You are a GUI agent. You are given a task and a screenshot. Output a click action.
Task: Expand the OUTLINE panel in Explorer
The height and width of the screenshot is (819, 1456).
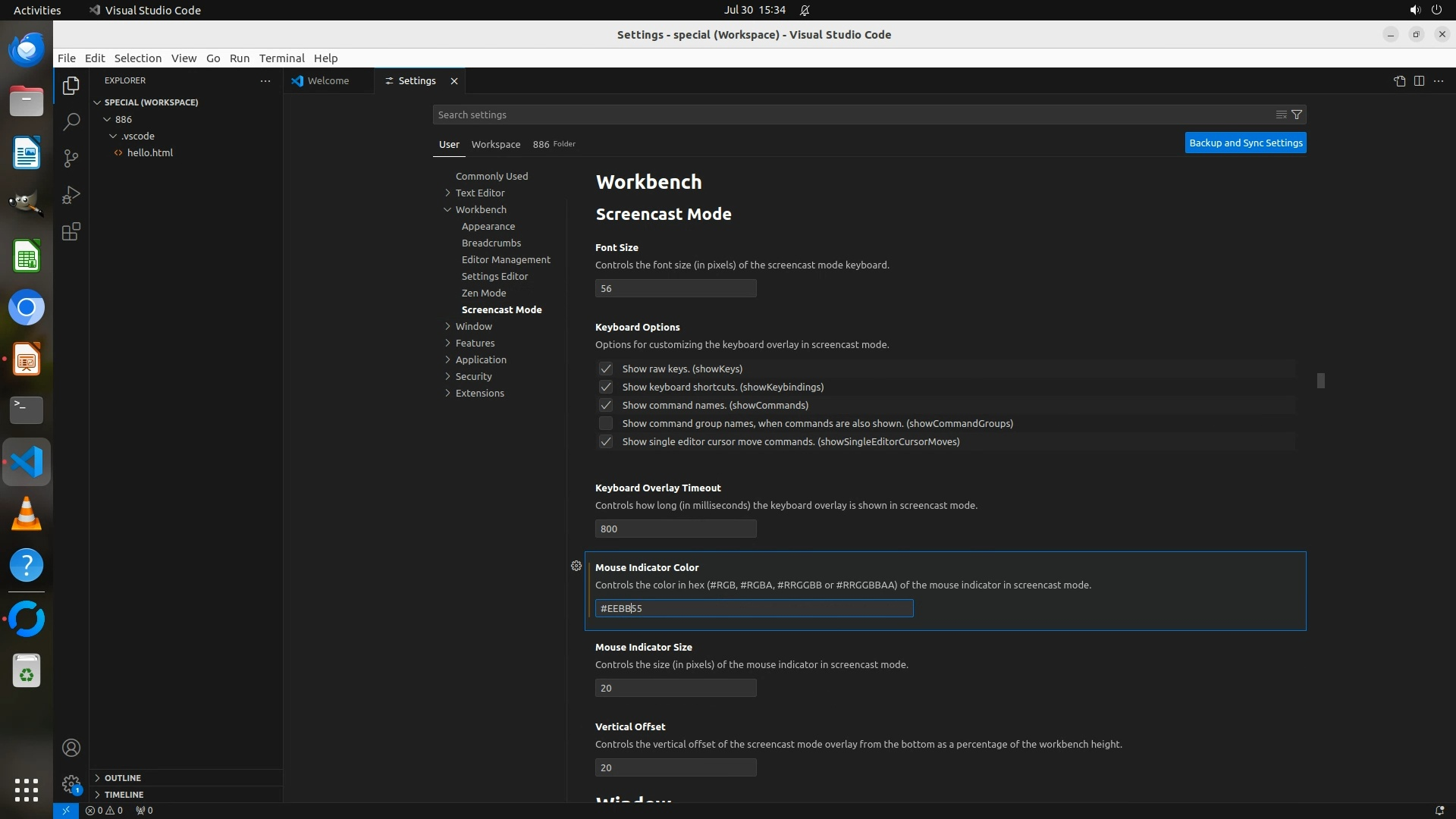coord(123,778)
